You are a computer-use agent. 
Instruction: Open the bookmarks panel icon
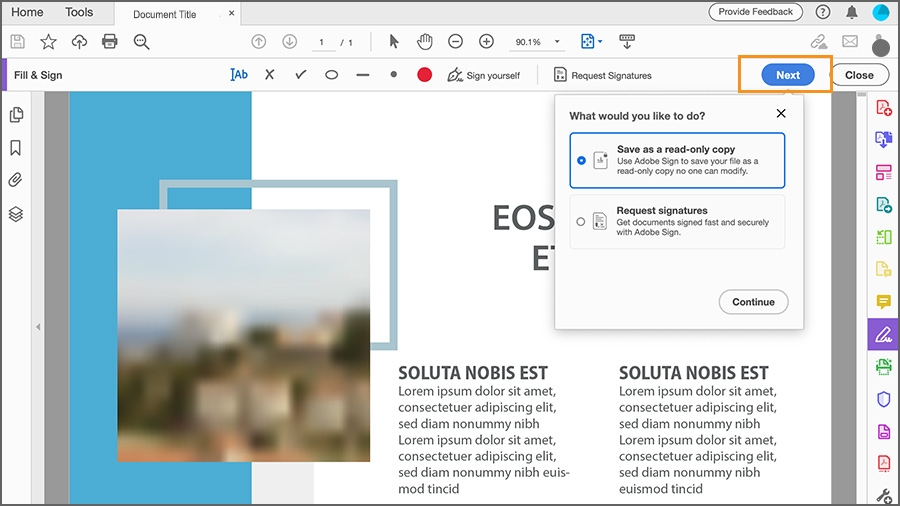pyautogui.click(x=15, y=148)
